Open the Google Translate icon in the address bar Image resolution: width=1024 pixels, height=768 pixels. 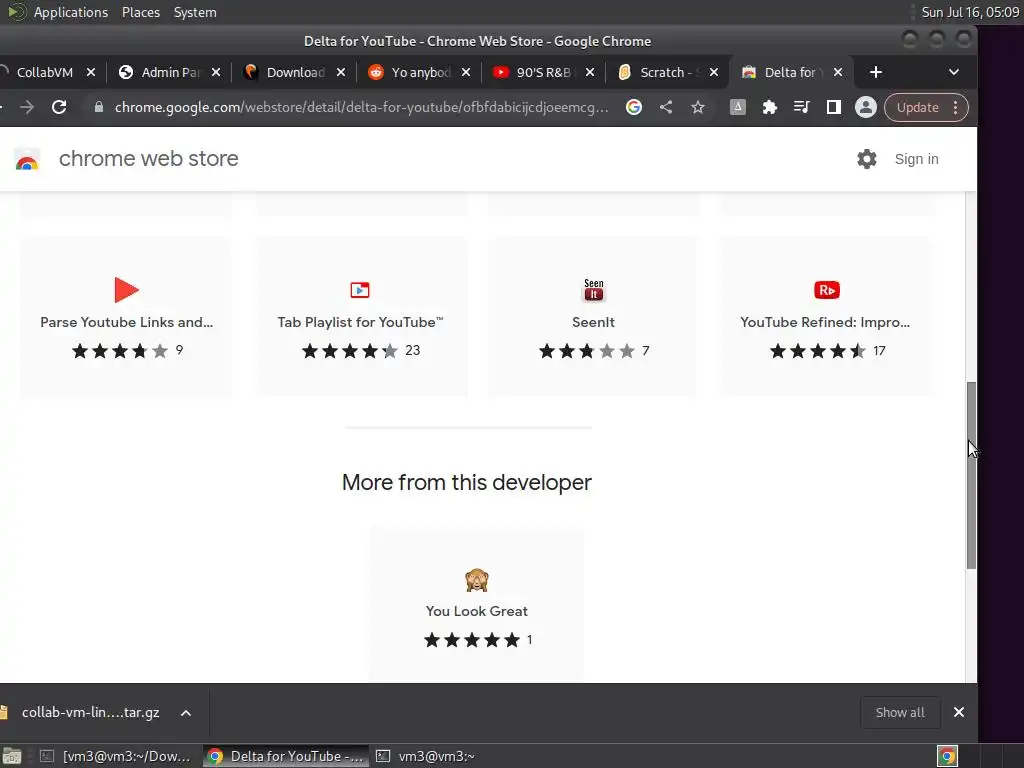coord(633,107)
